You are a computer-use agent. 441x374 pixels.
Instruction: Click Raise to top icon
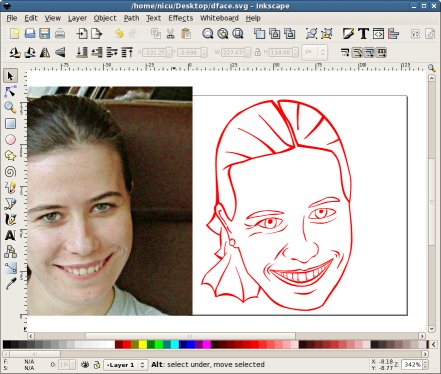[x=127, y=52]
